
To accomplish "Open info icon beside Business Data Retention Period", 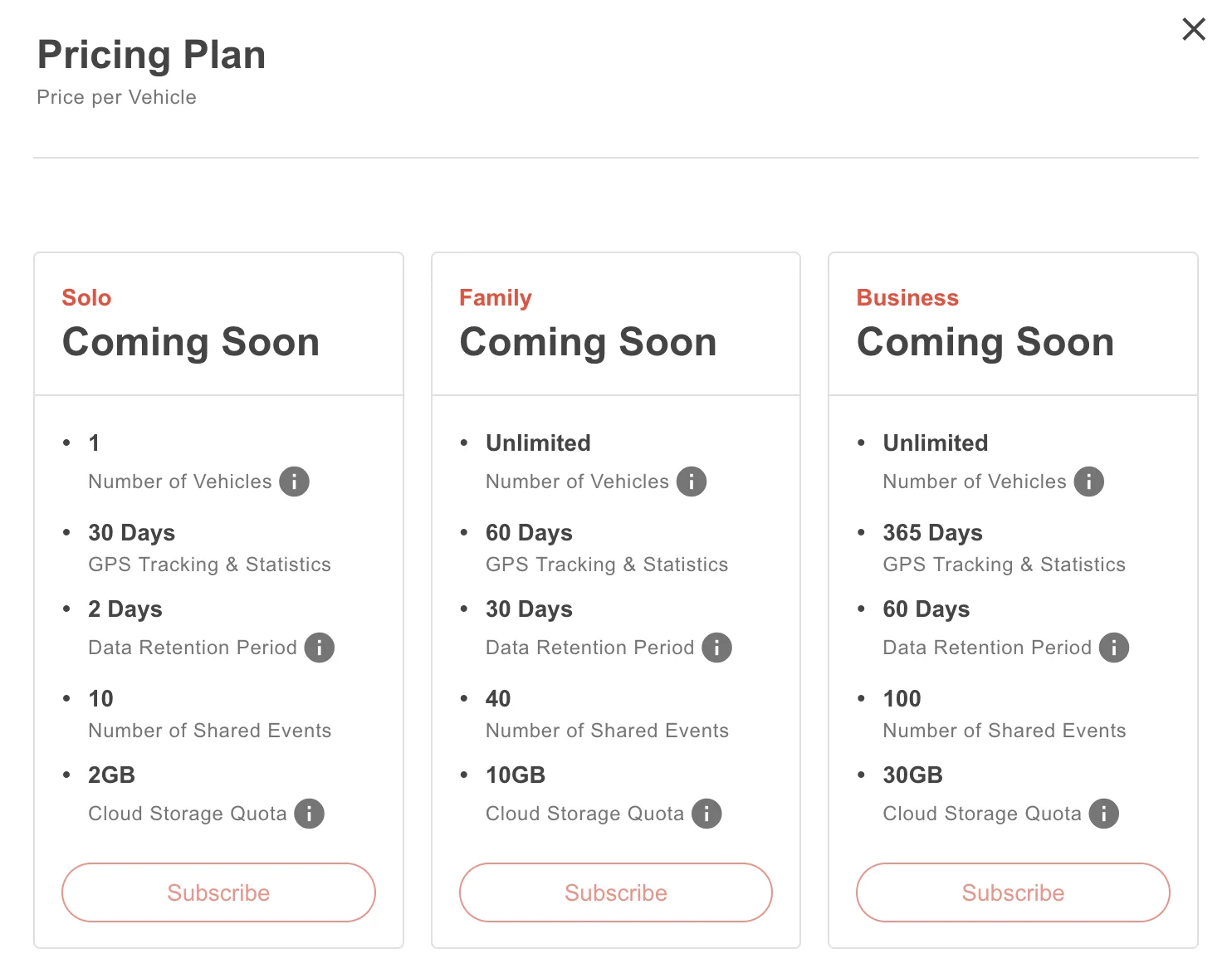I will point(1114,648).
